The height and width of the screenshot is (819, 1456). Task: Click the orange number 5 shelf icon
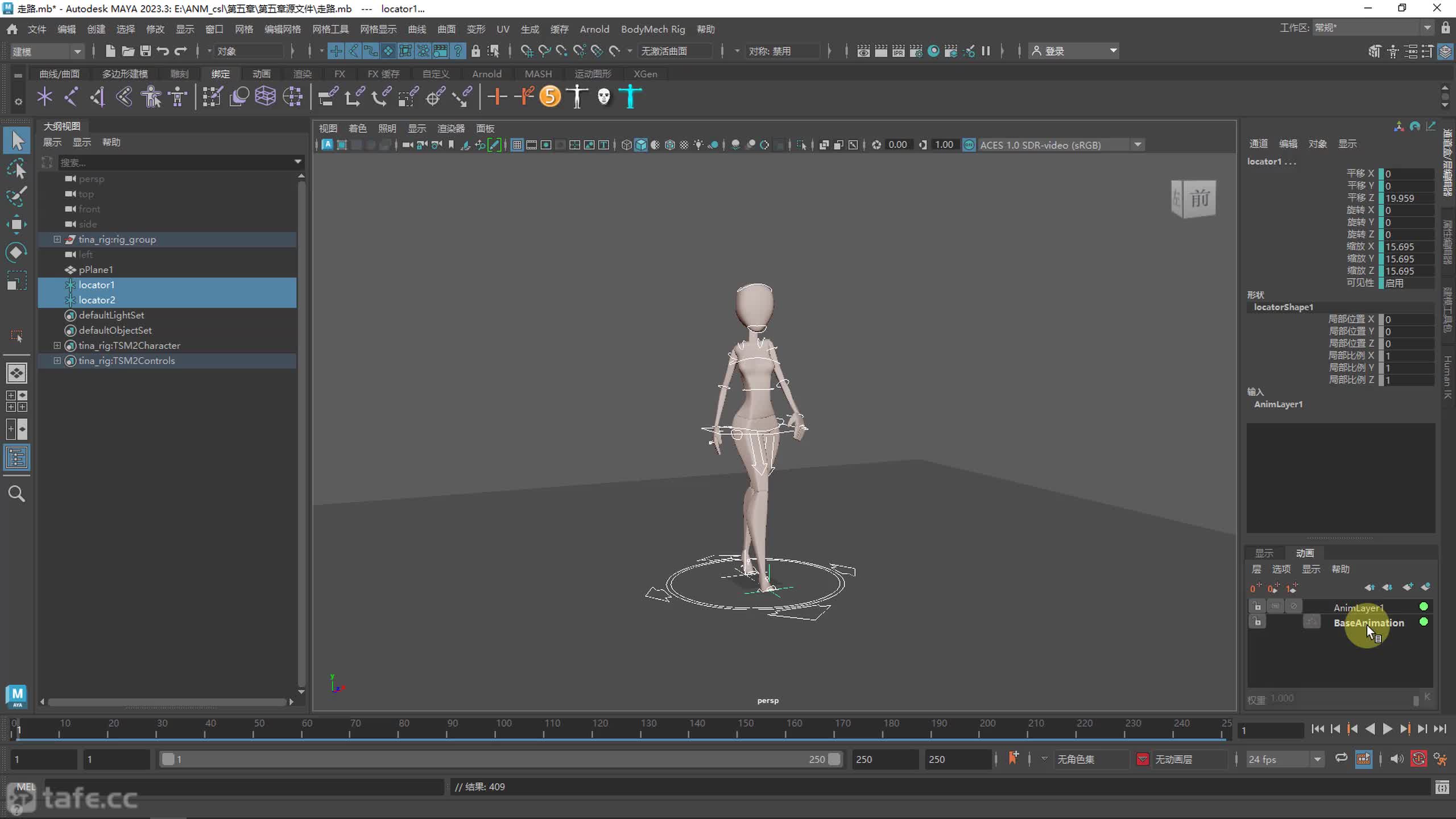[x=550, y=96]
